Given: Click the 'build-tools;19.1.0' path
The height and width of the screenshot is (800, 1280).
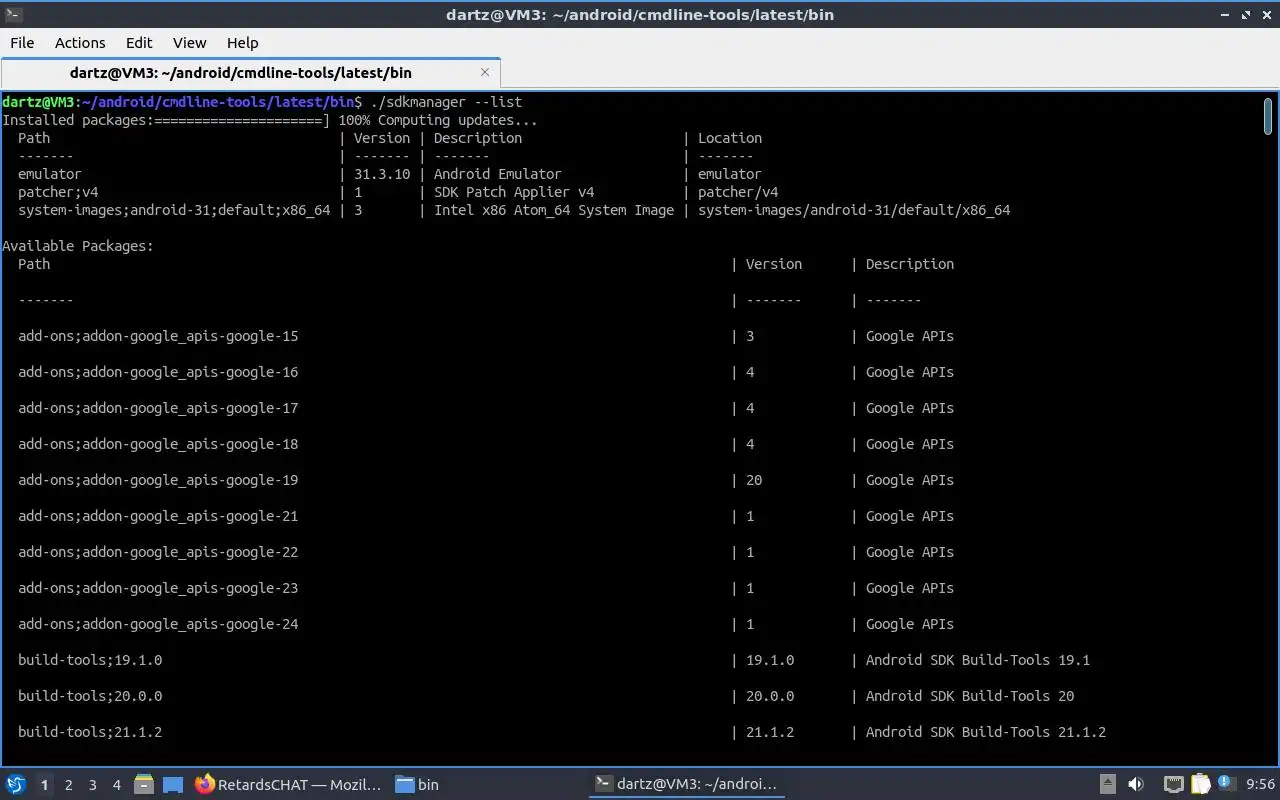Looking at the screenshot, I should coord(90,660).
